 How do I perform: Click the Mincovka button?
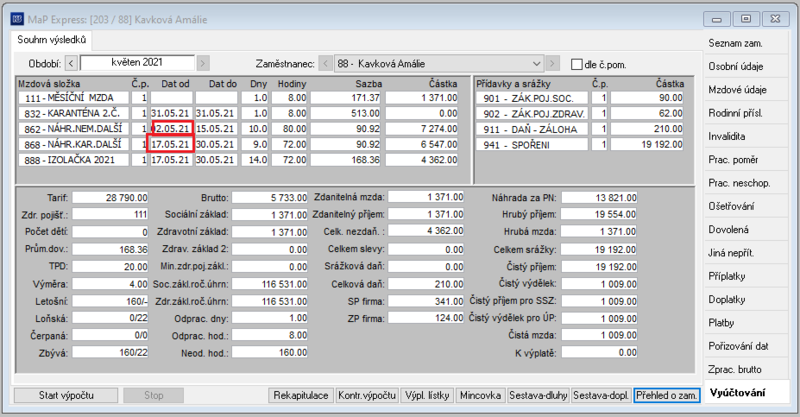[480, 395]
